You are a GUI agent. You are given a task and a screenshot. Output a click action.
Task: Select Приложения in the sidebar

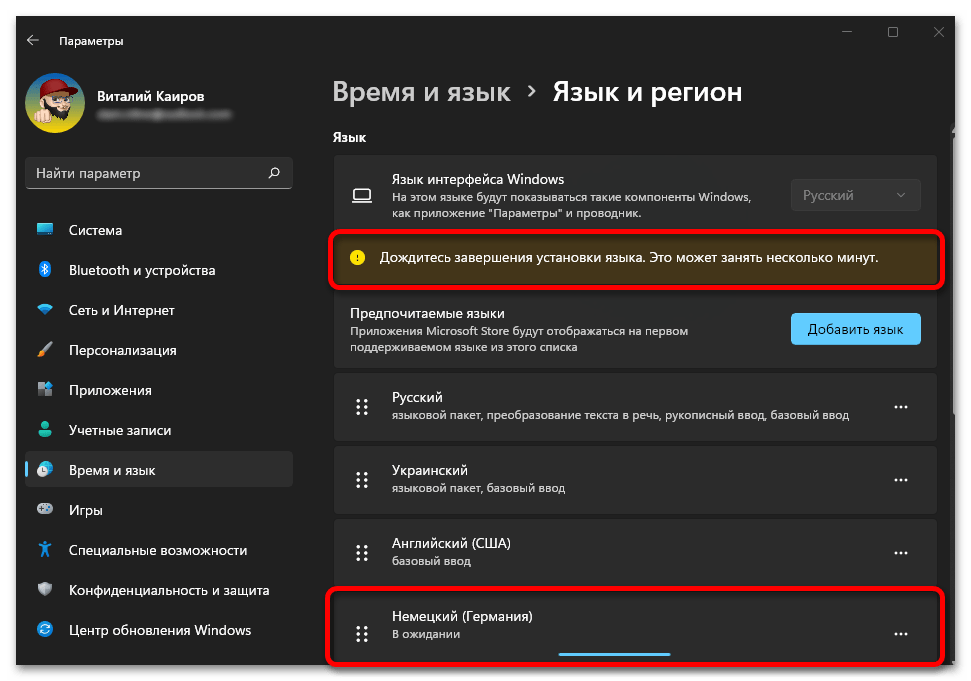159,390
